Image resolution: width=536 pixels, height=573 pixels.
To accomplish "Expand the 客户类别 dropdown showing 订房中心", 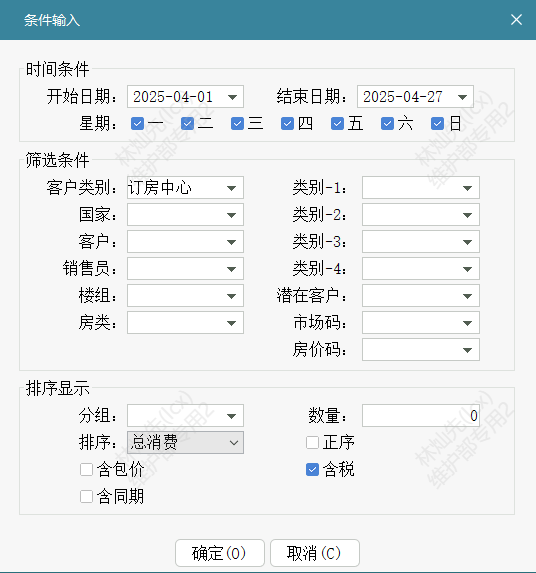I will click(231, 188).
